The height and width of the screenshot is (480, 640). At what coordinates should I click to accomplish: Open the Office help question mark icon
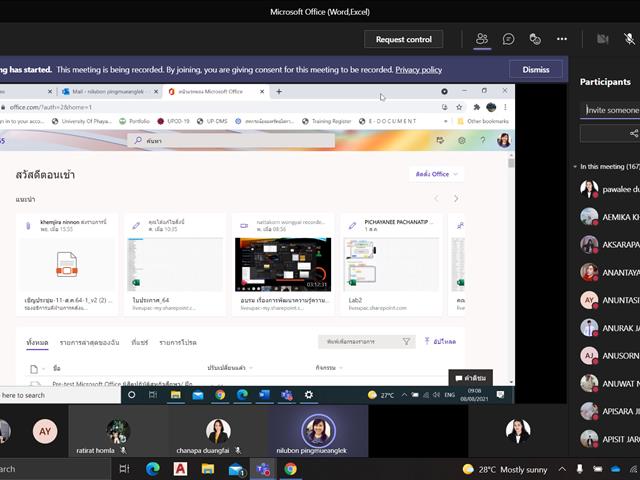point(483,140)
